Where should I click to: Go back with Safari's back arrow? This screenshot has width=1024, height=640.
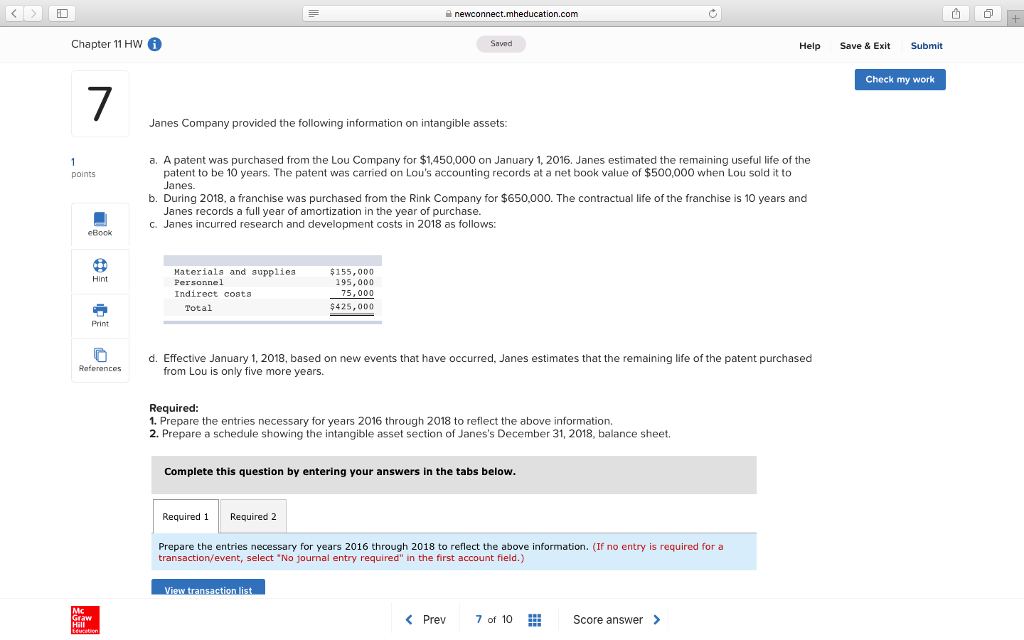tap(14, 13)
